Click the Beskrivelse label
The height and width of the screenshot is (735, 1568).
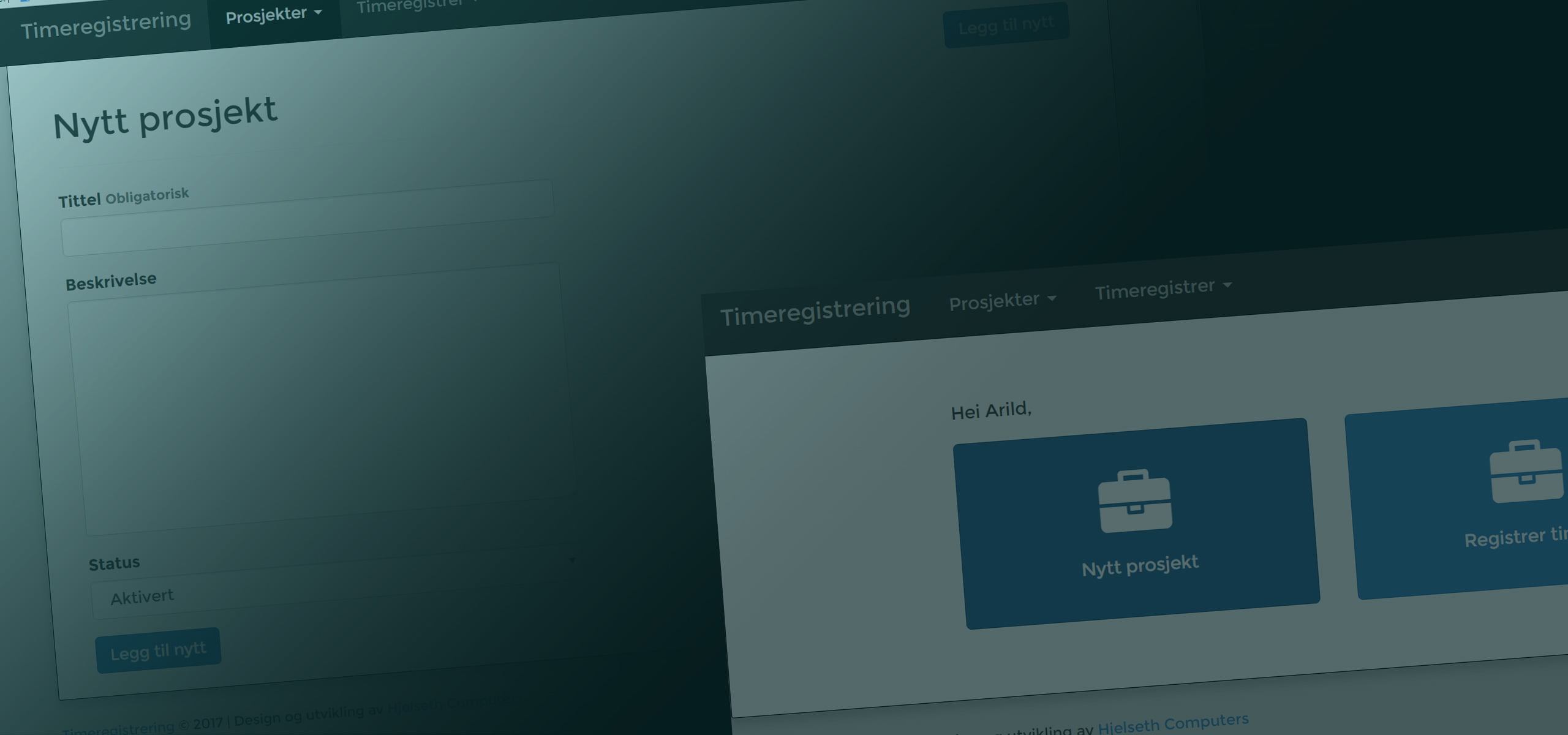click(x=111, y=281)
